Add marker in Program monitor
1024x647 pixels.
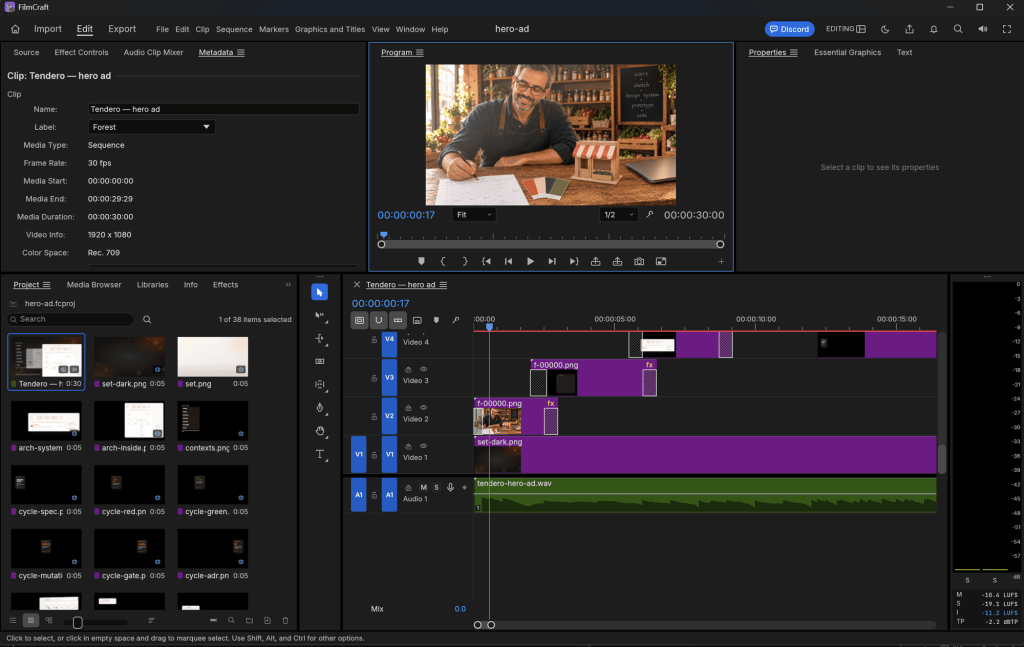[x=421, y=261]
